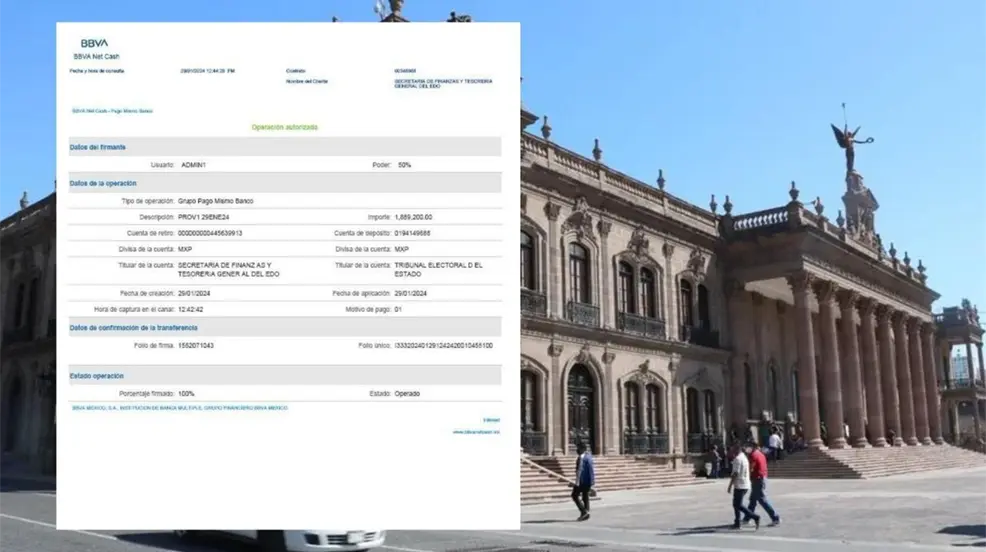Select the Datos de la operación header
The image size is (986, 552).
pyautogui.click(x=103, y=183)
